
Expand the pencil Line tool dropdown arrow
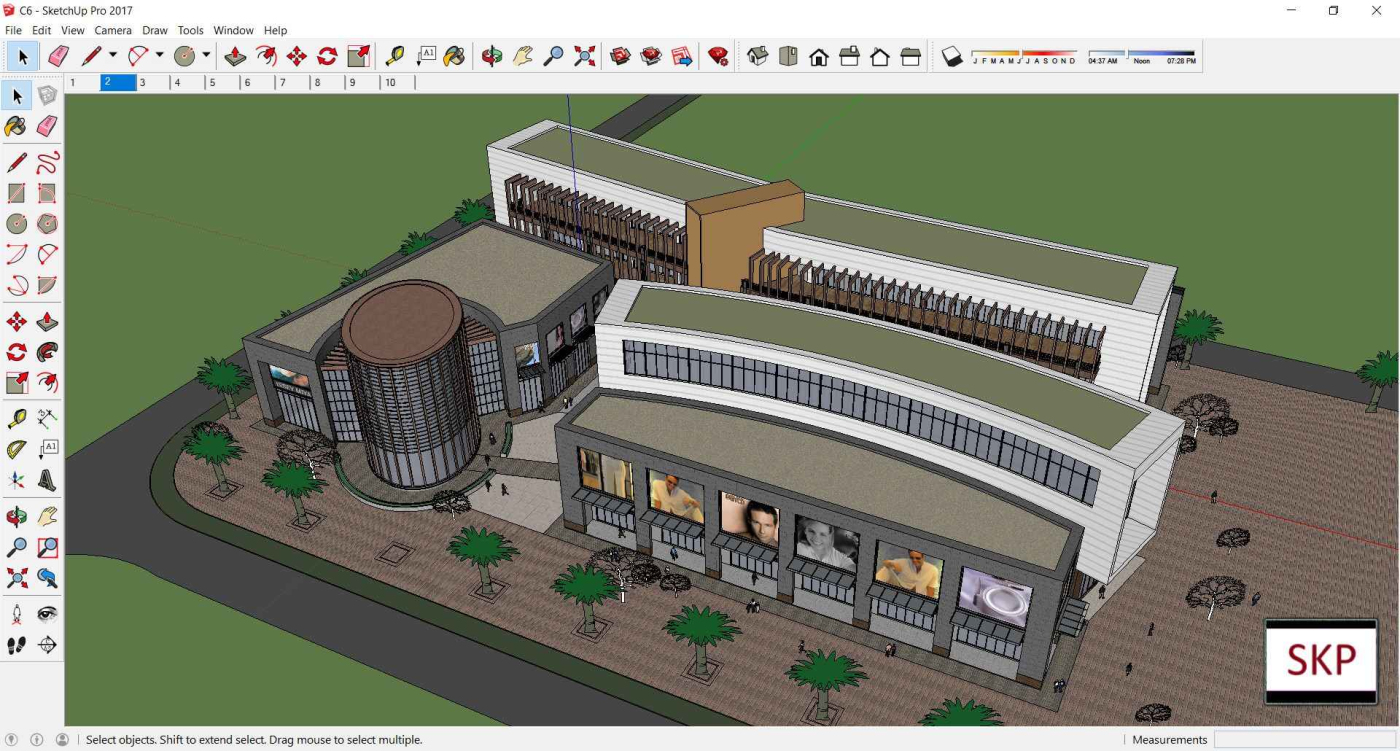pos(113,56)
